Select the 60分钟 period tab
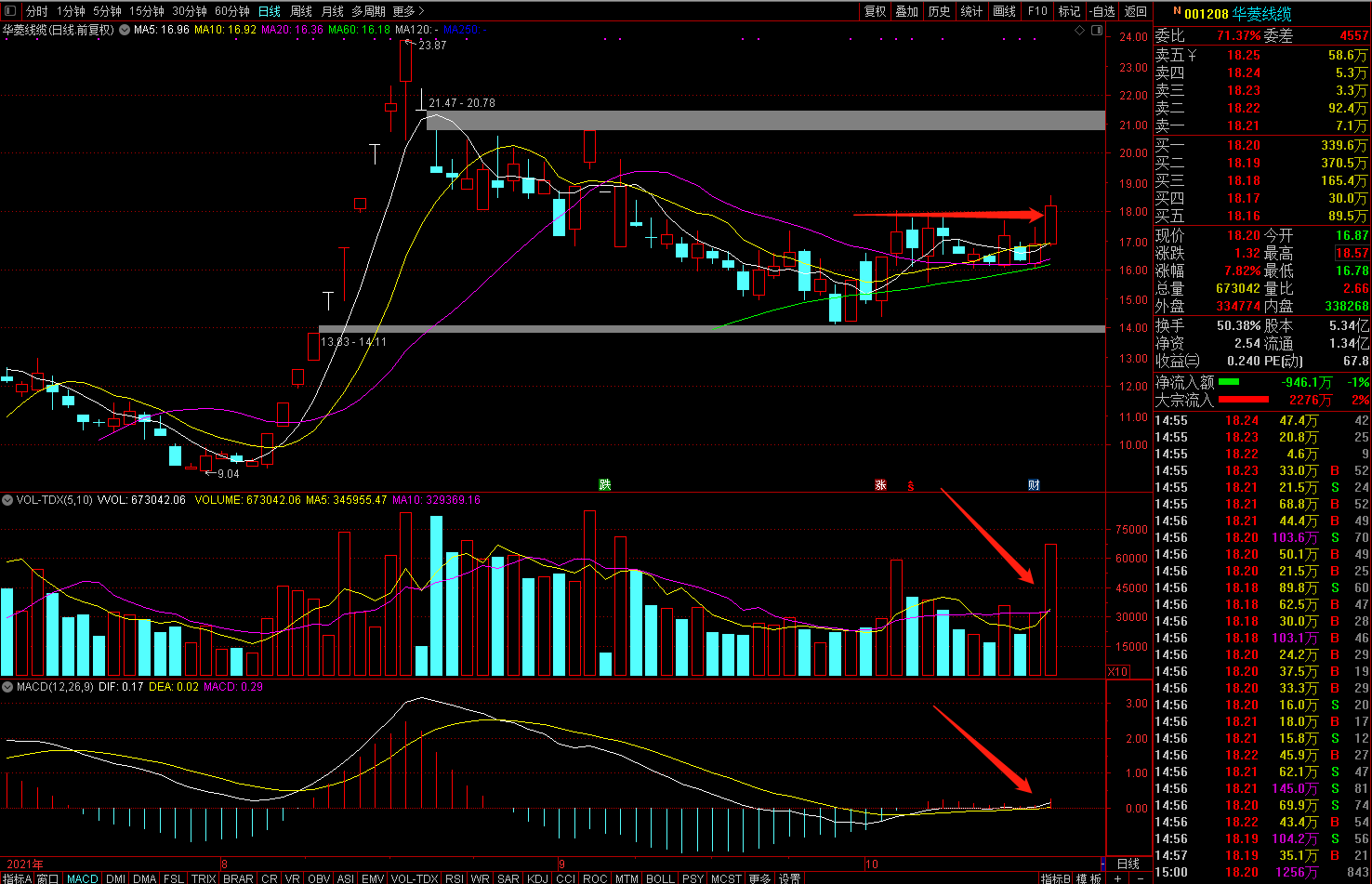The height and width of the screenshot is (884, 1372). pos(232,11)
